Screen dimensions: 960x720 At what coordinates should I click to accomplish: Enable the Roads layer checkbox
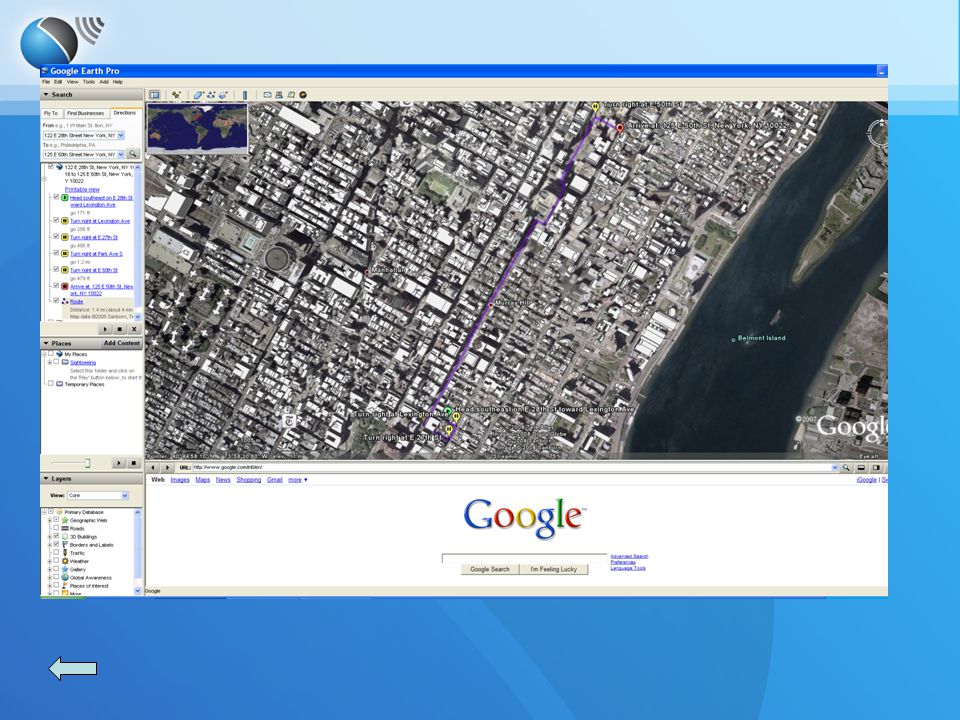[56, 528]
